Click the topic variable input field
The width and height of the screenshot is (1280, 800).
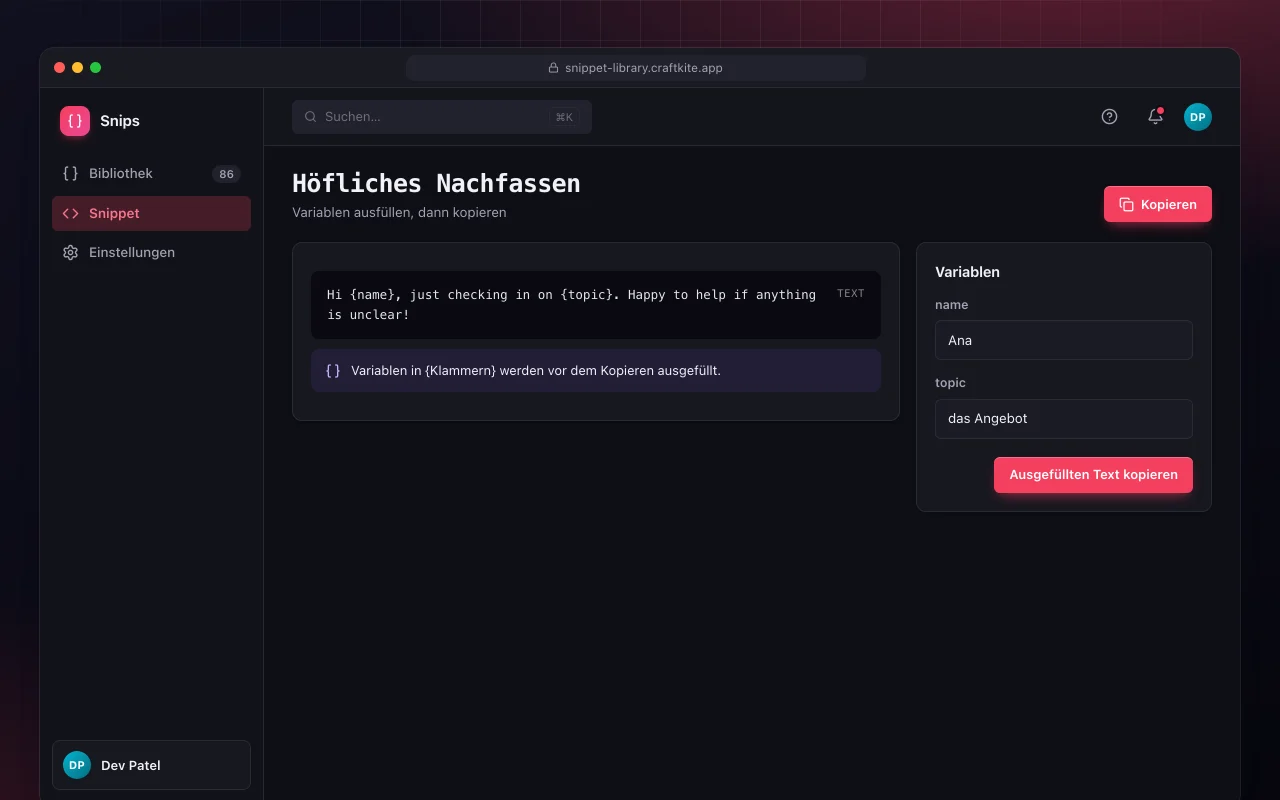1064,419
